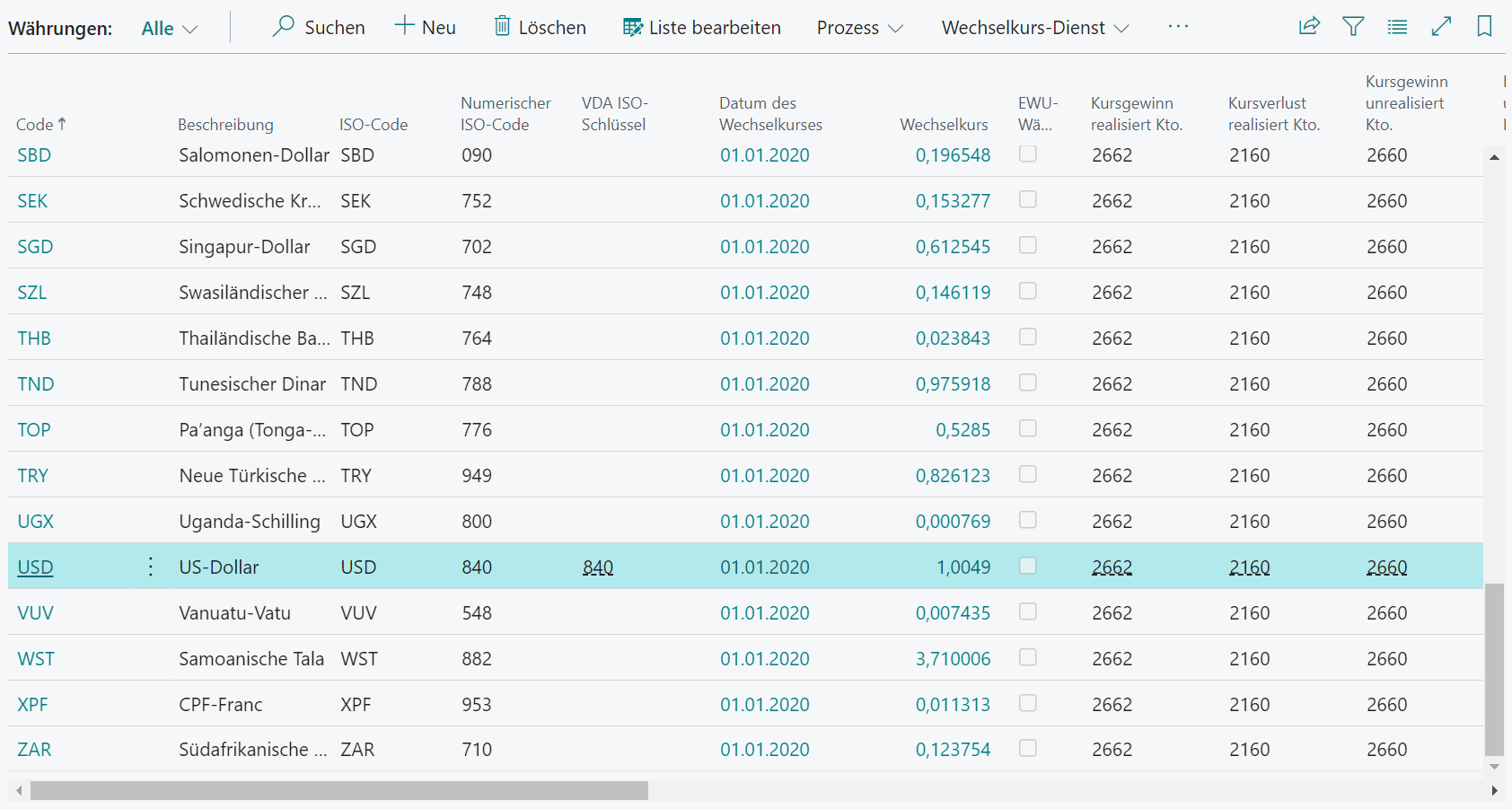Viewport: 1512px width, 809px height.
Task: Click the Neu plus icon
Action: tap(405, 26)
